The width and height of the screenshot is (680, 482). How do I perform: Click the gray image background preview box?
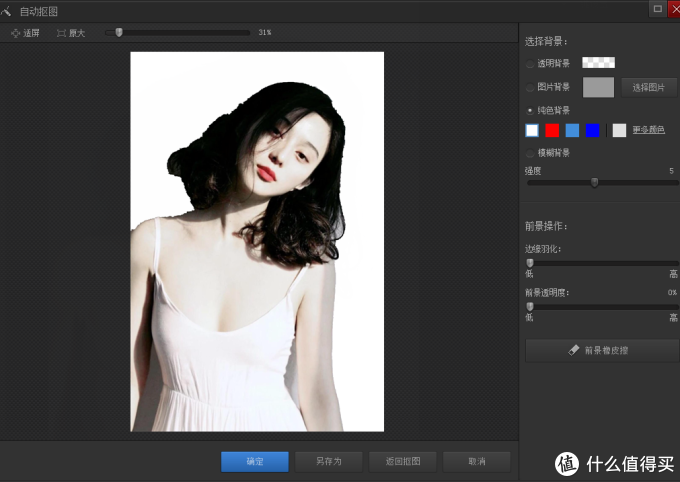(598, 88)
